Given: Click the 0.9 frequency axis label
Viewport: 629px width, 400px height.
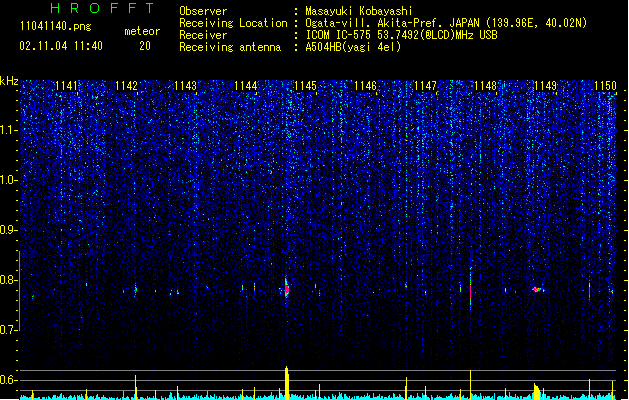Looking at the screenshot, I should pyautogui.click(x=9, y=230).
